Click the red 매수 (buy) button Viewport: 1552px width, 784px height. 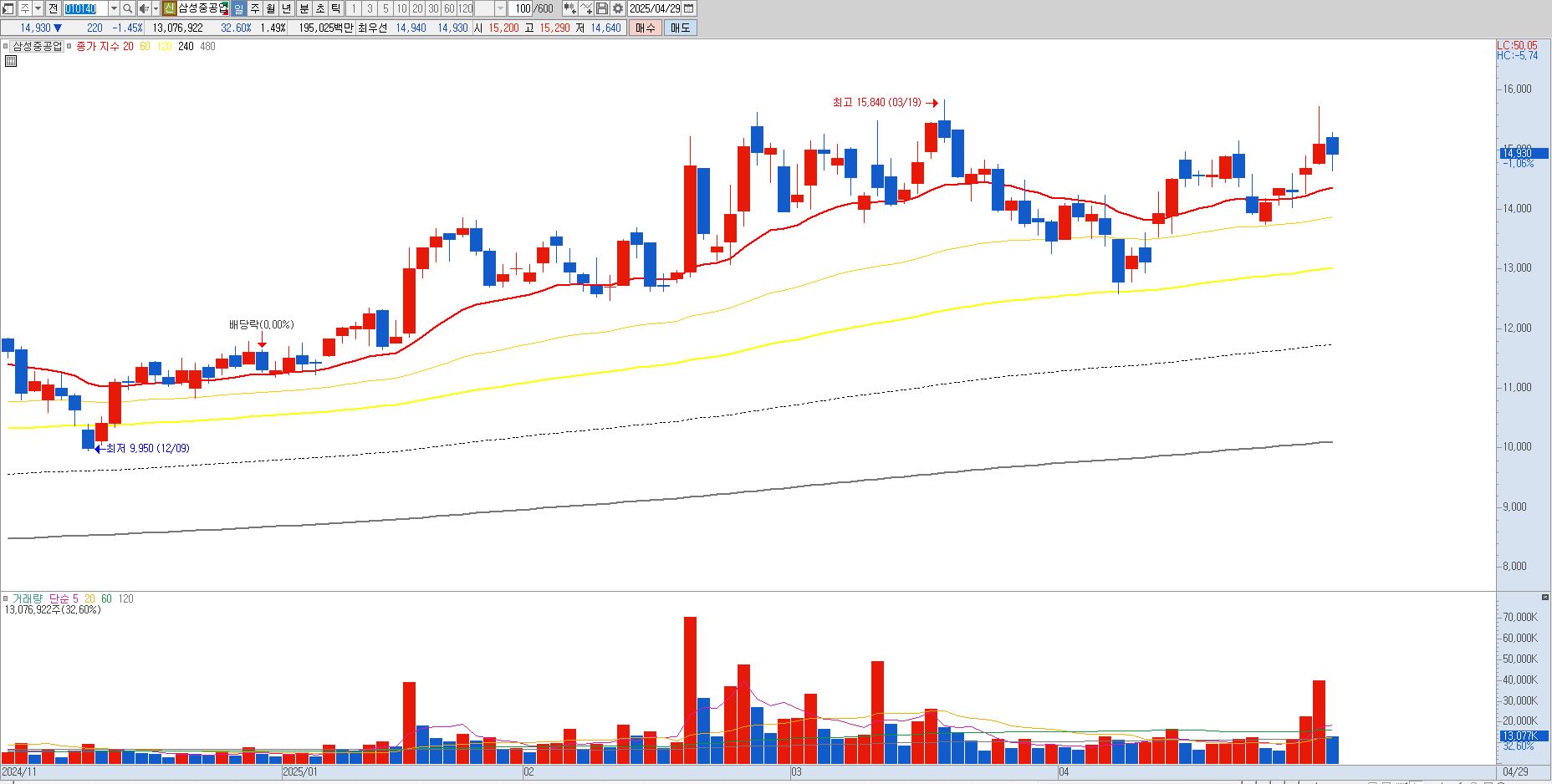(646, 28)
